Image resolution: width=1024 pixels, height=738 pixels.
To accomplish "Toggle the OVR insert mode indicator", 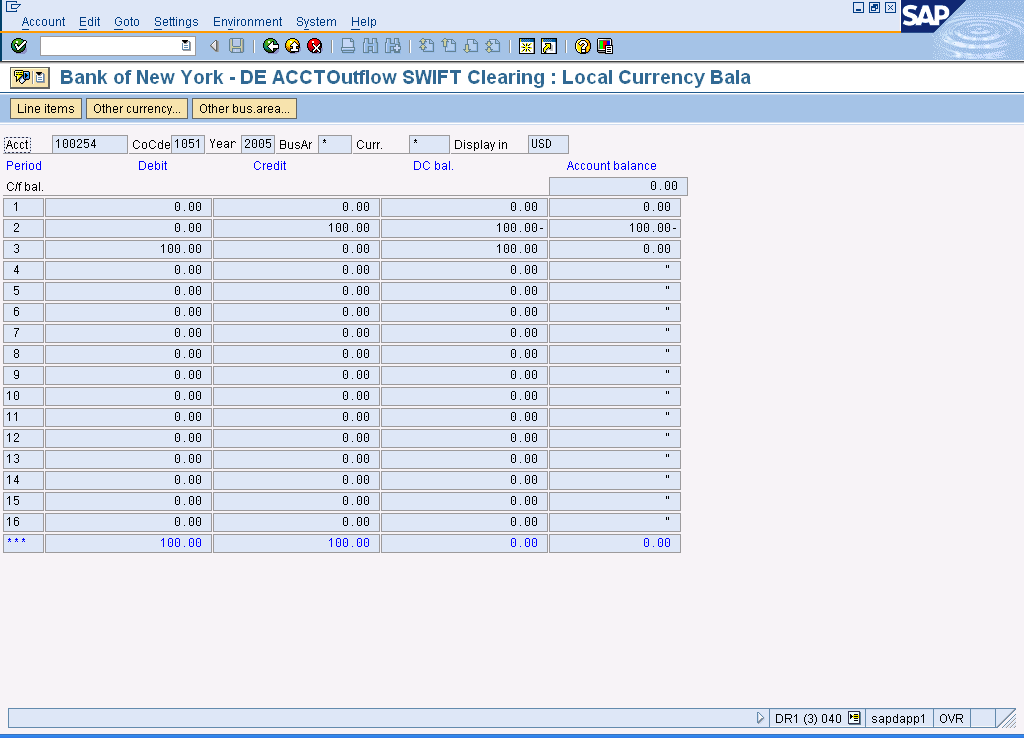I will (x=952, y=718).
